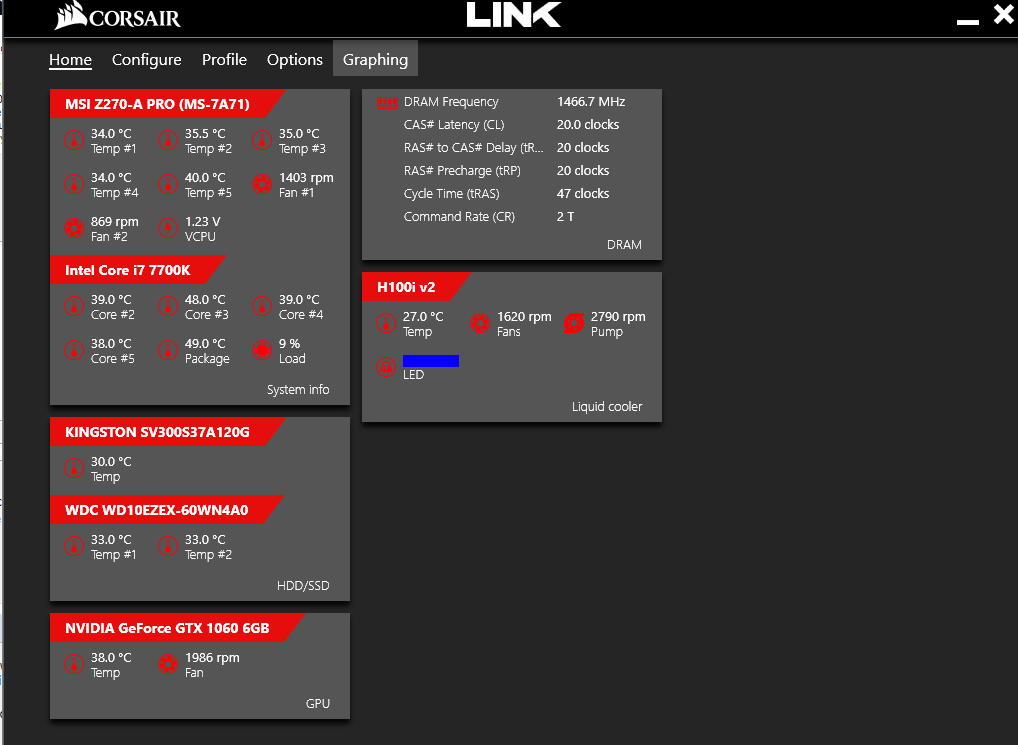
Task: Click the Corsair logo
Action: coord(118,16)
